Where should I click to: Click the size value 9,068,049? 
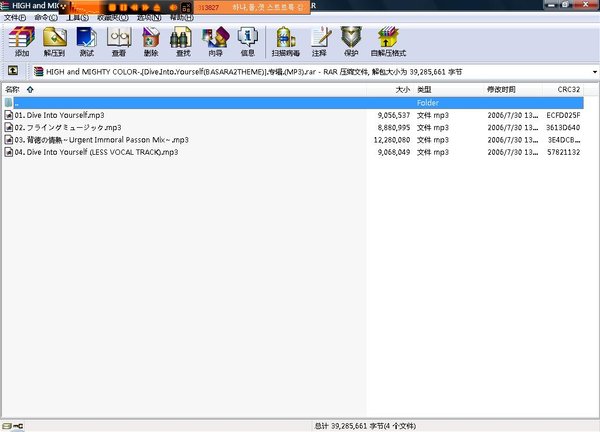[x=394, y=152]
